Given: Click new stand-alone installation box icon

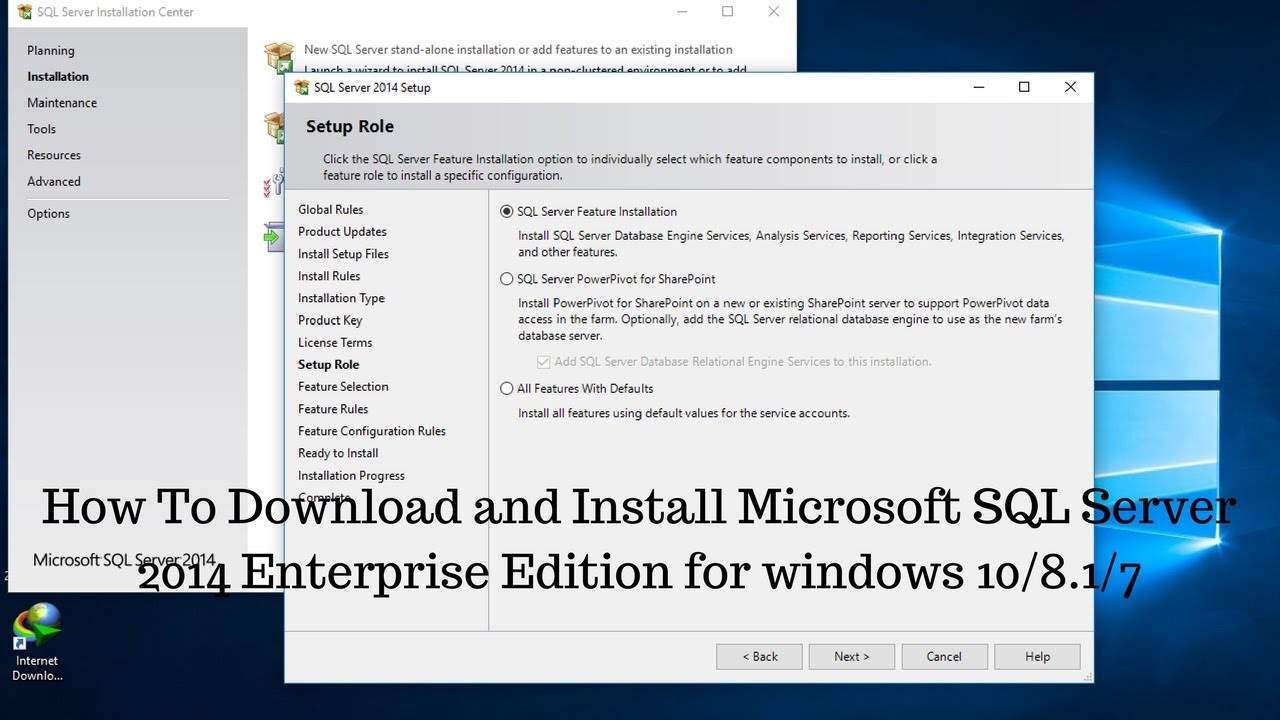Looking at the screenshot, I should (x=278, y=56).
